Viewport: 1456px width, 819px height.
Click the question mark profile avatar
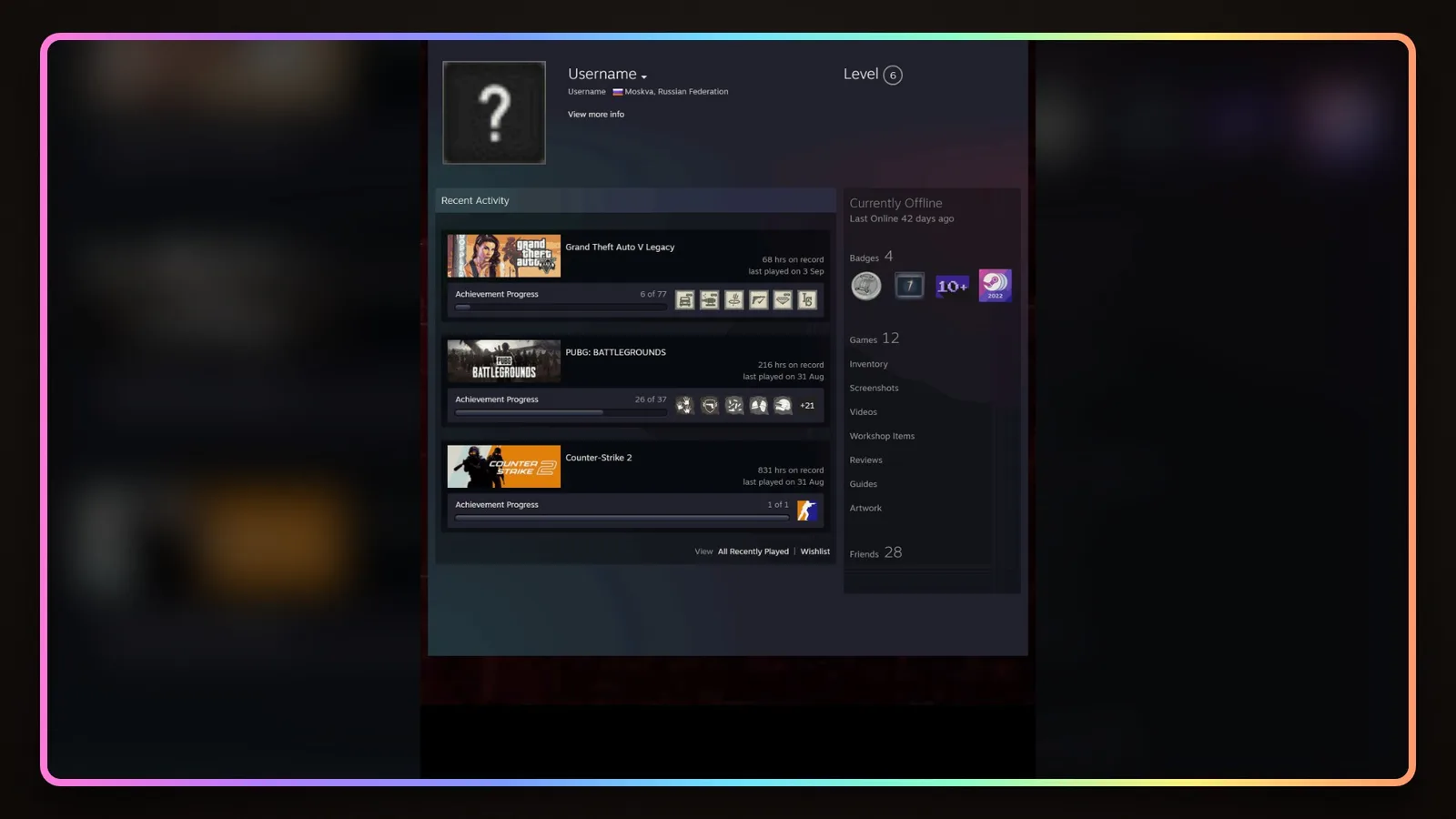click(494, 113)
